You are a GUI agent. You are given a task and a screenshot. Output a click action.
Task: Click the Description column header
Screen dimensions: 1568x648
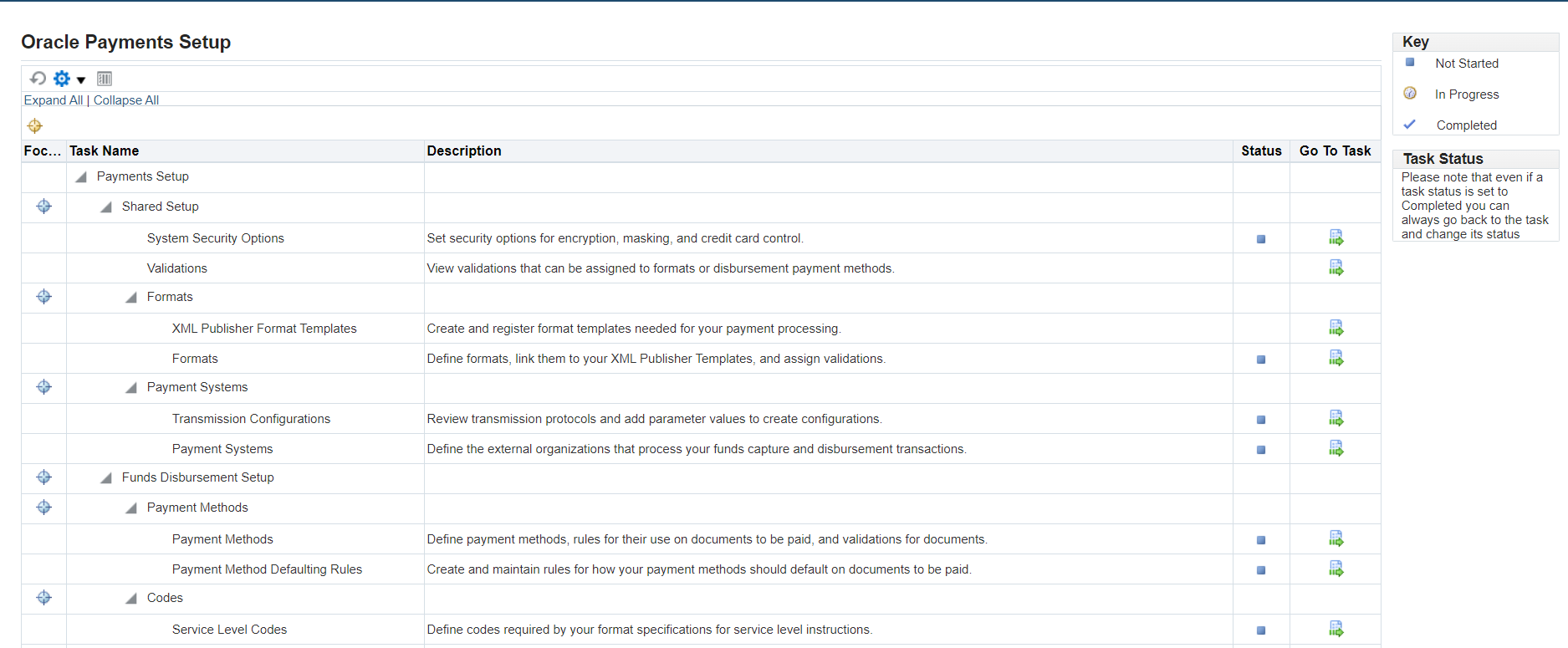pos(464,151)
